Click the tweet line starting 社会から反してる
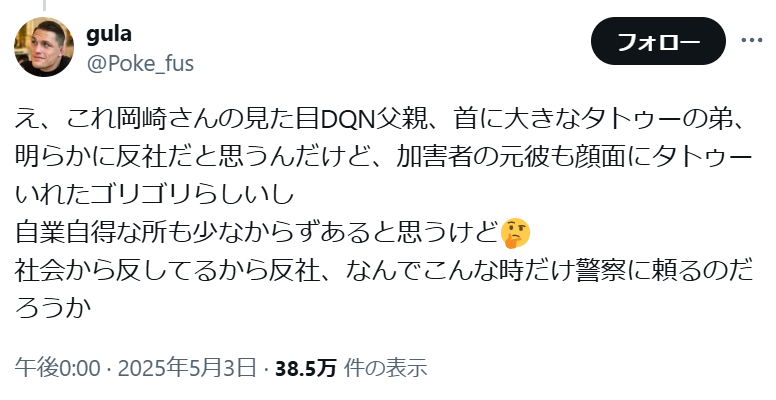The height and width of the screenshot is (400, 776). pyautogui.click(x=384, y=271)
